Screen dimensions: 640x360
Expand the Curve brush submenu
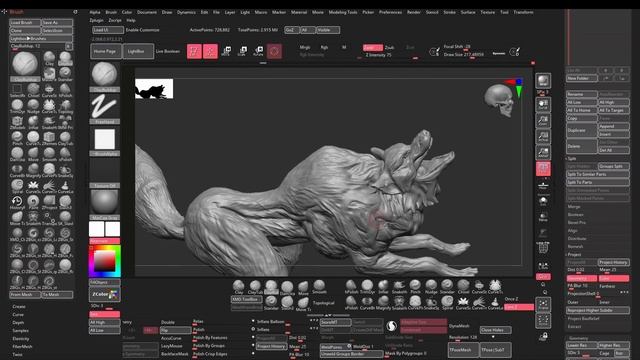(18, 315)
